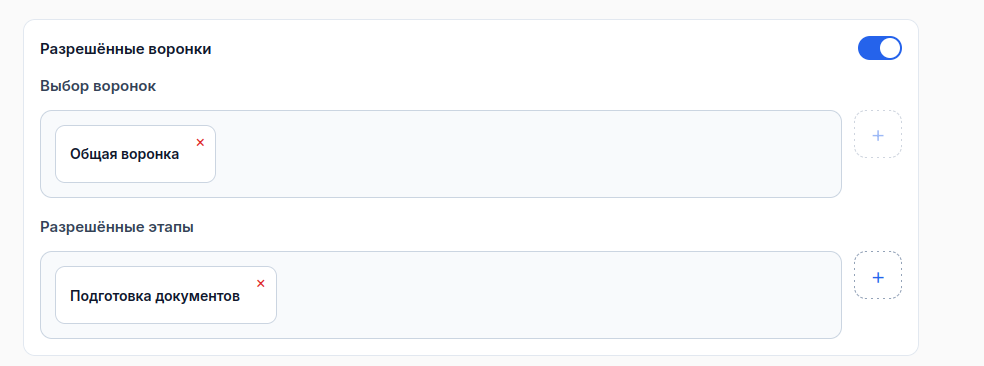
Task: Remove the Подготовка документов chip with red cross
Action: pyautogui.click(x=261, y=284)
